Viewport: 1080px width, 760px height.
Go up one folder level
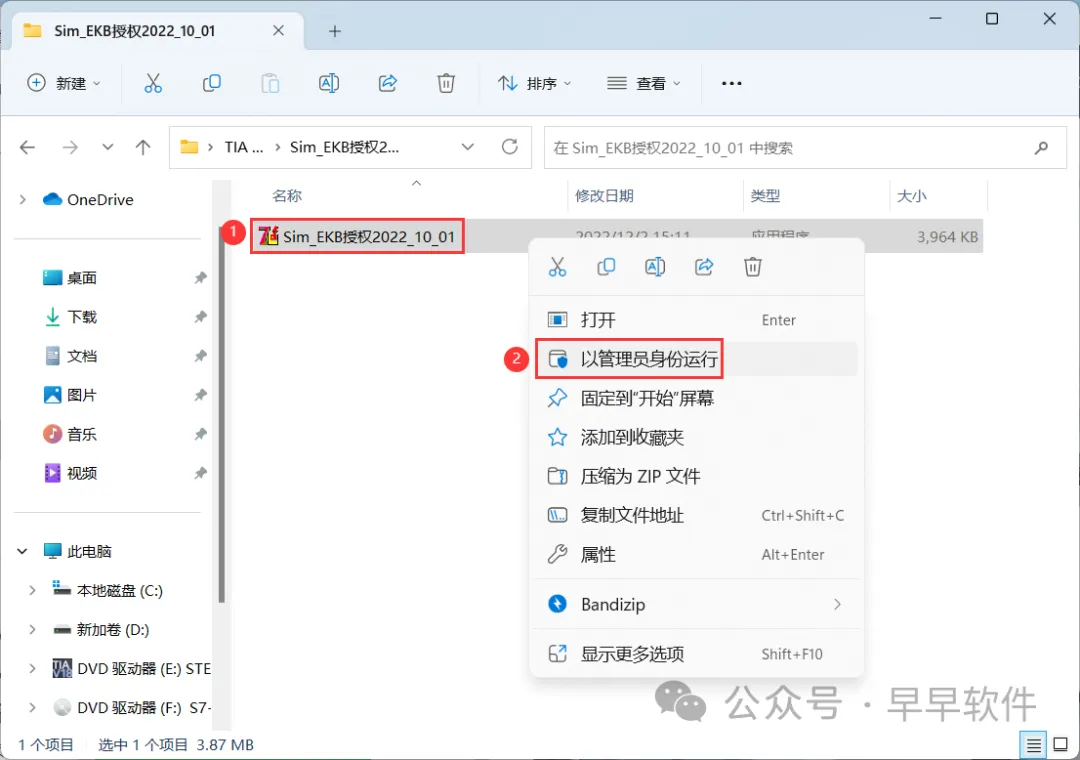pos(143,147)
